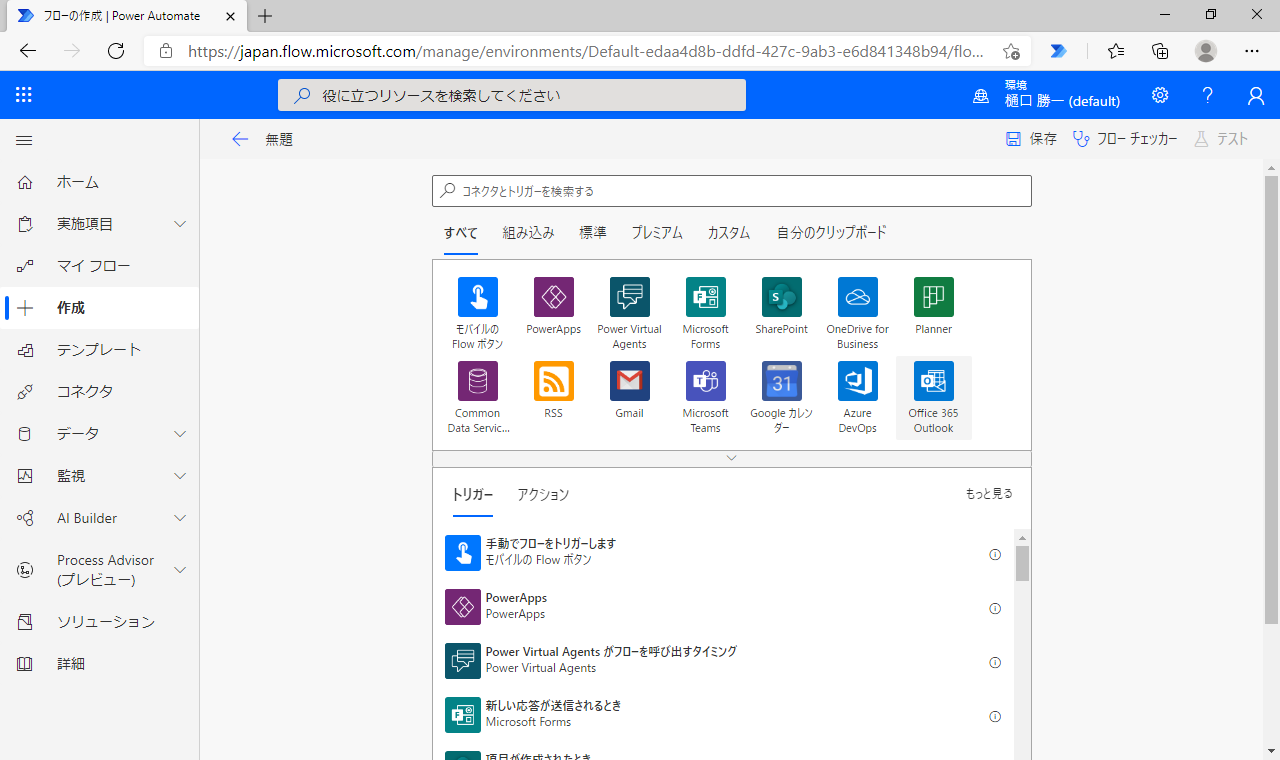The width and height of the screenshot is (1280, 760).
Task: Choose the Gmail connector icon
Action: 629,381
